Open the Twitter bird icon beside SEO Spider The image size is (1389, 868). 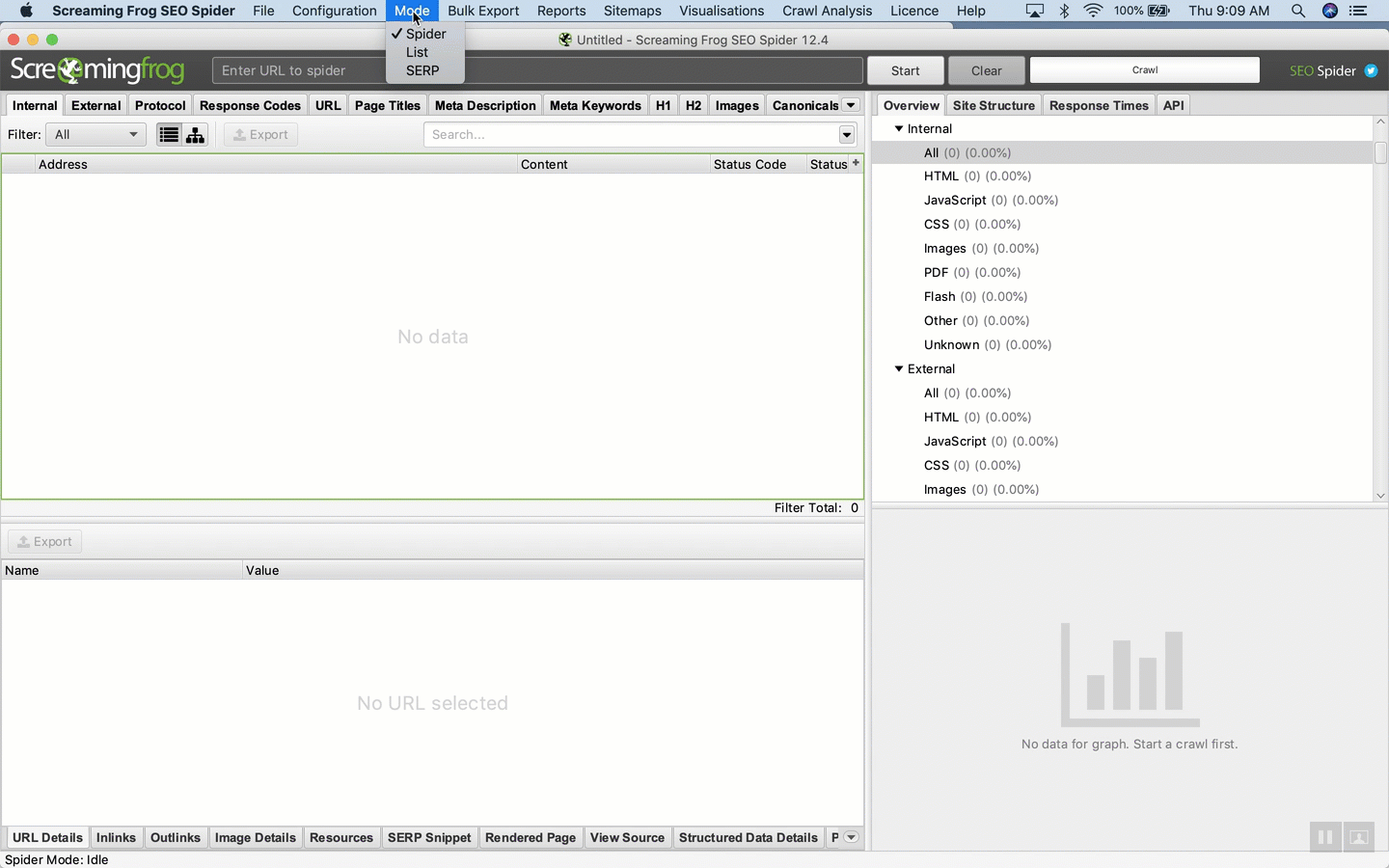tap(1371, 70)
